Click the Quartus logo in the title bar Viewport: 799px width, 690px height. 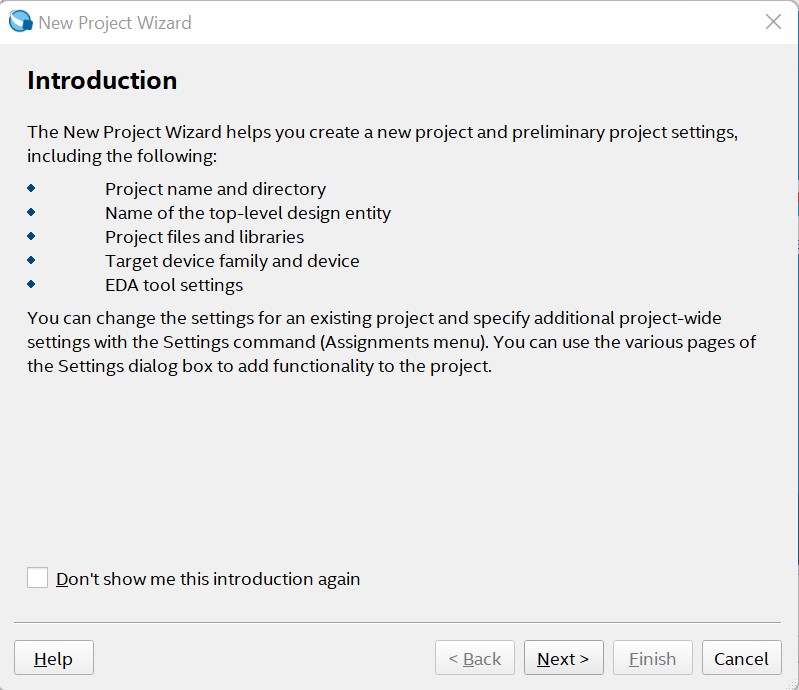coord(20,22)
